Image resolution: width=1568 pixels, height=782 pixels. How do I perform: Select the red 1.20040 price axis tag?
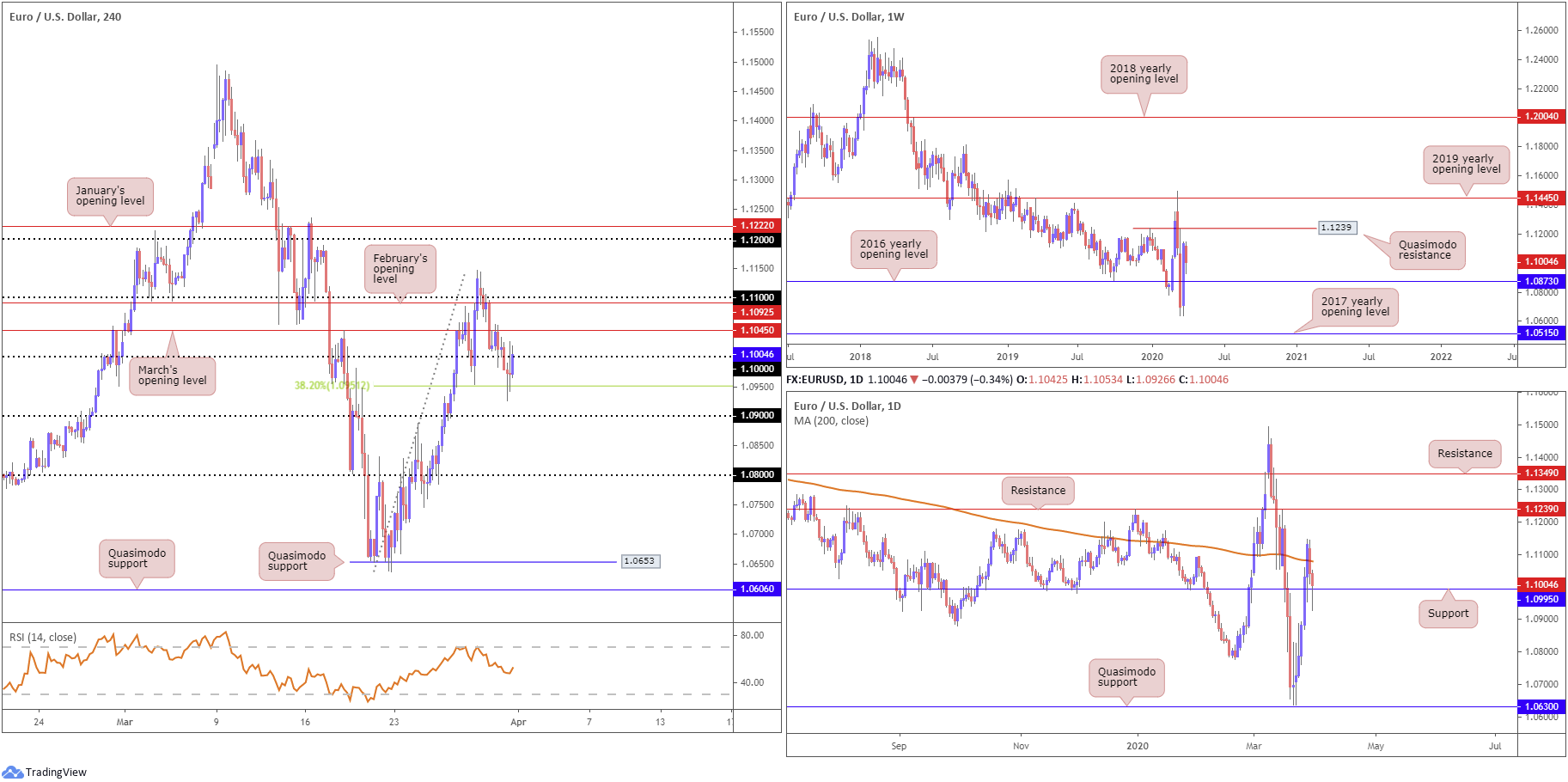[1541, 116]
